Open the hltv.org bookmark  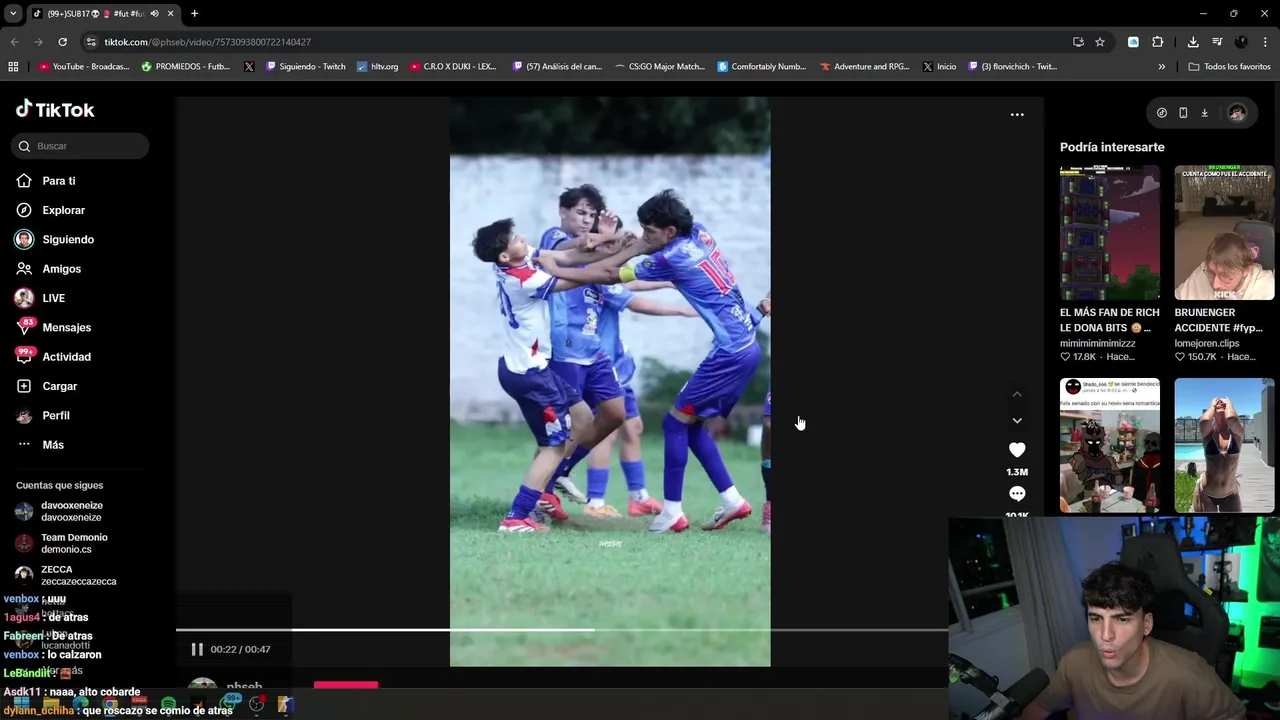(377, 67)
